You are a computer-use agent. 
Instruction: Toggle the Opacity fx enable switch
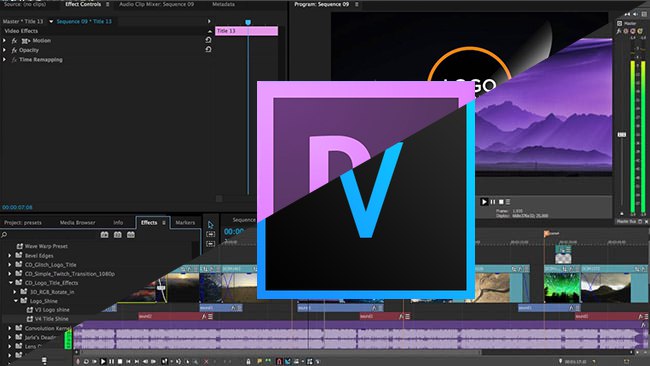pyautogui.click(x=14, y=50)
